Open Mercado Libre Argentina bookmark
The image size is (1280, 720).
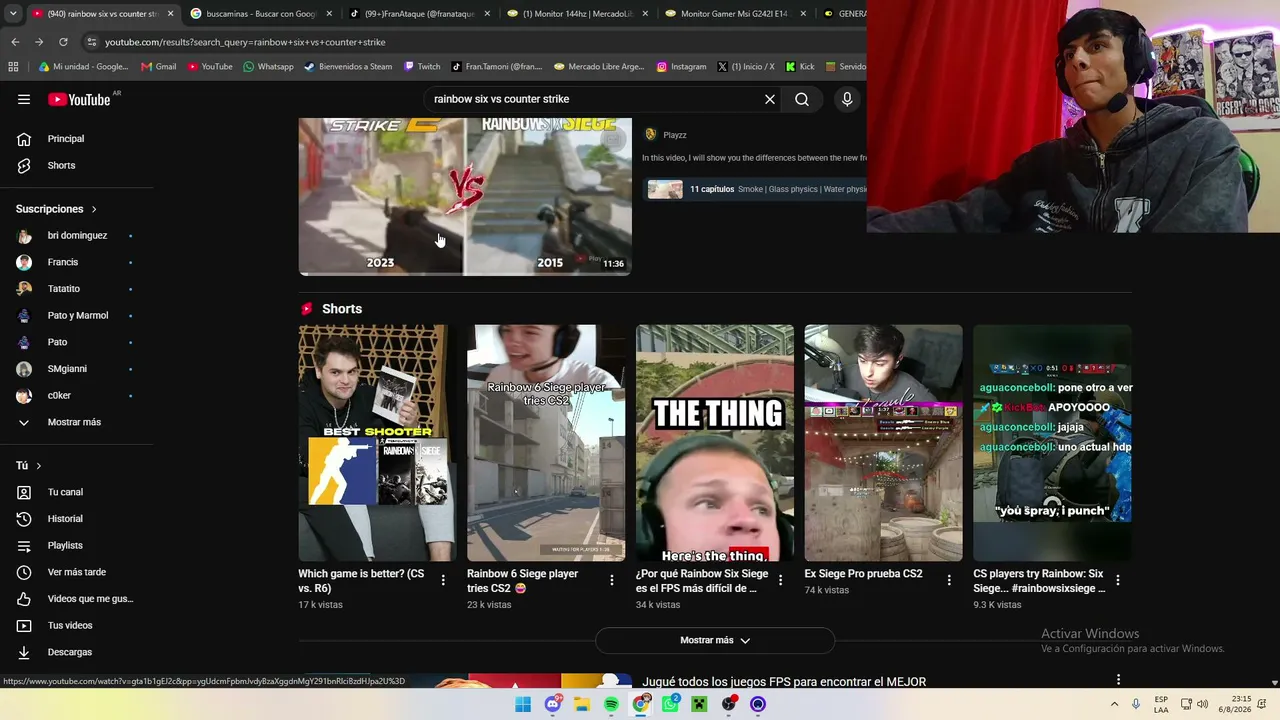pos(599,67)
